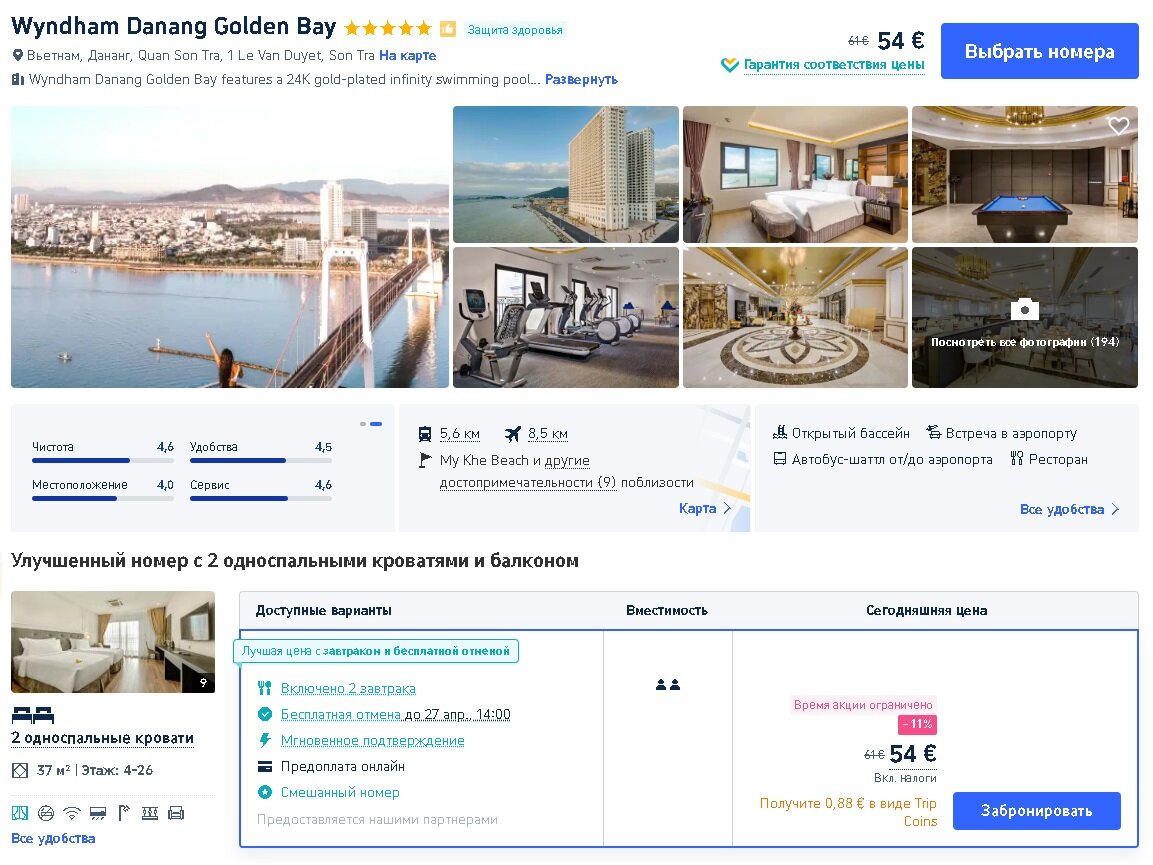Click the thumbs-up badge after the stars

point(448,29)
